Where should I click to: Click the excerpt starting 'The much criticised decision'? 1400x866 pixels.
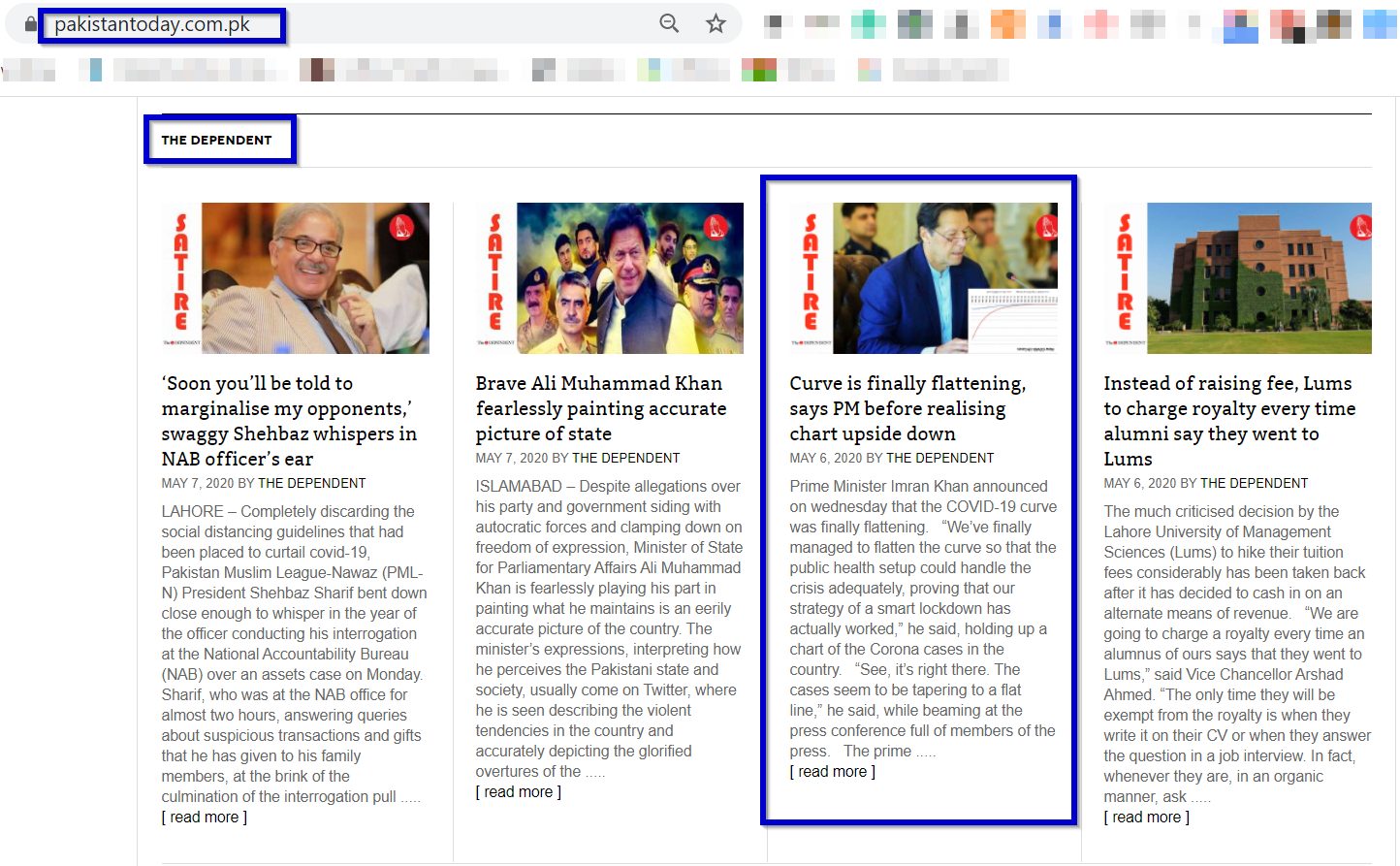tap(1237, 654)
